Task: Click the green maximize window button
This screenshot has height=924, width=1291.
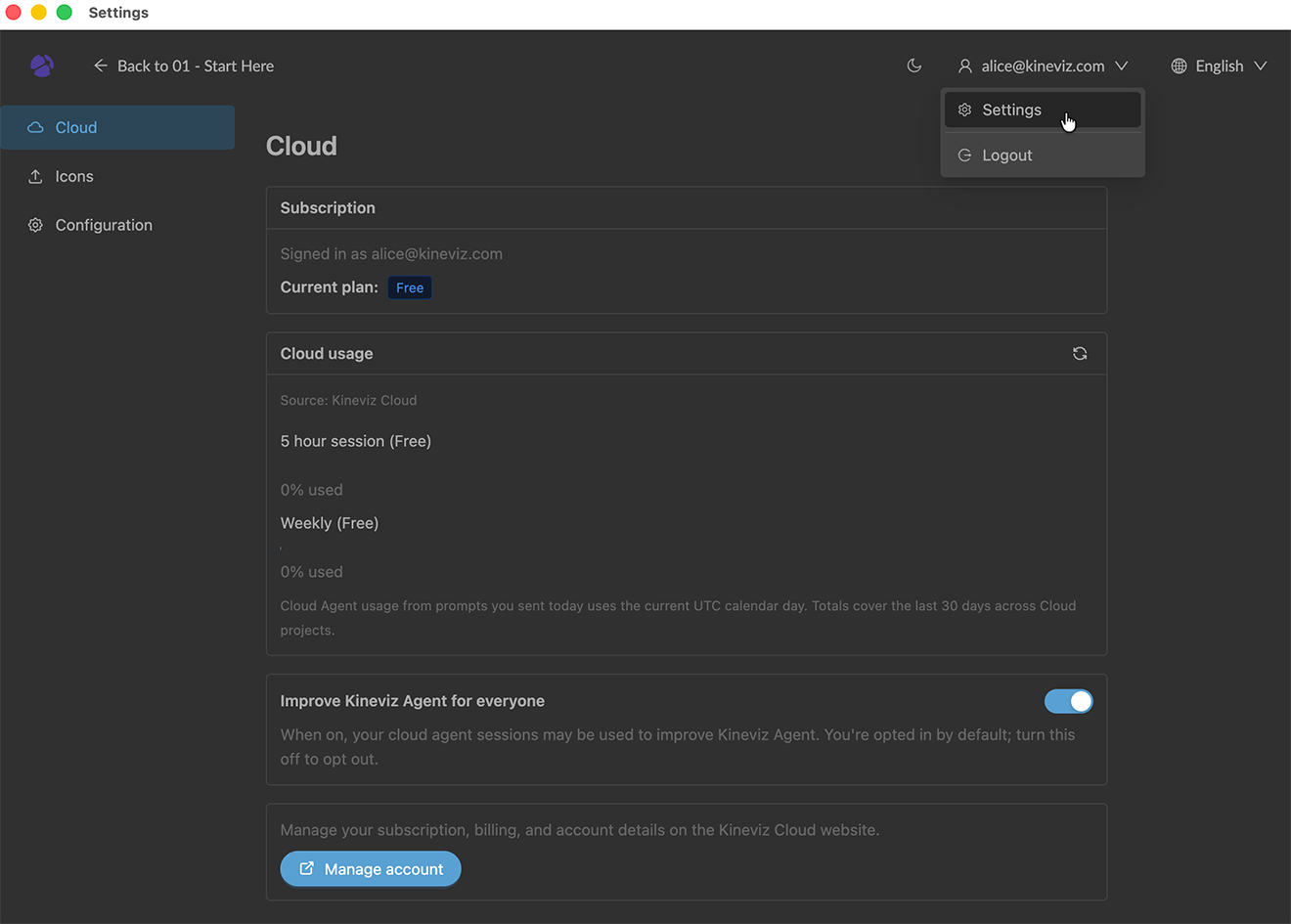Action: pos(65,13)
